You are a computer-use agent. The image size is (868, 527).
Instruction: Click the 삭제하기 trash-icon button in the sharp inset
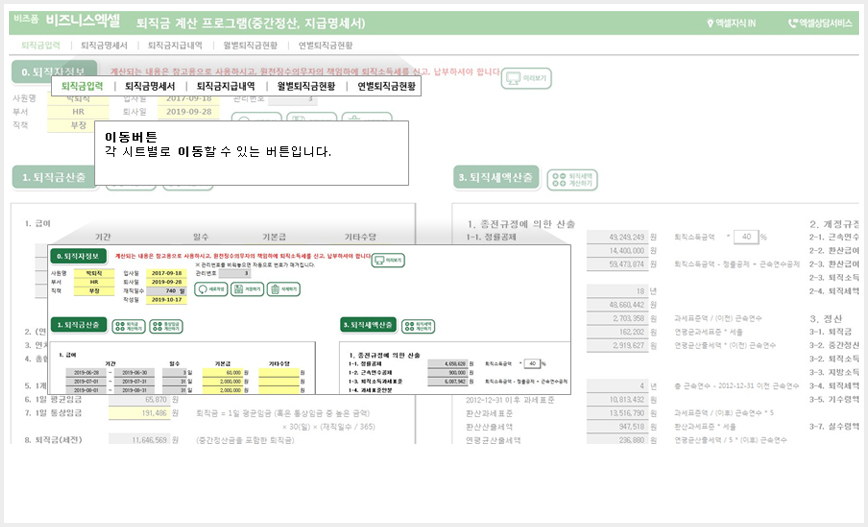tap(283, 289)
